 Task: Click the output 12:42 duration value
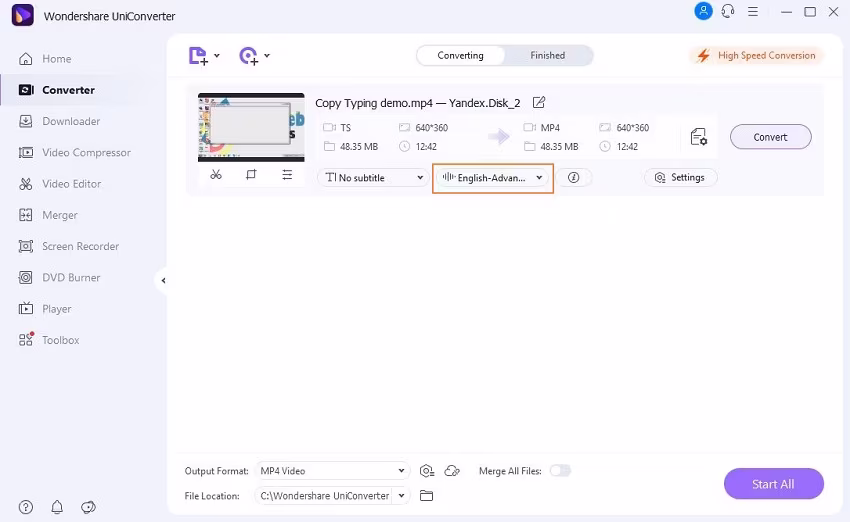627,147
